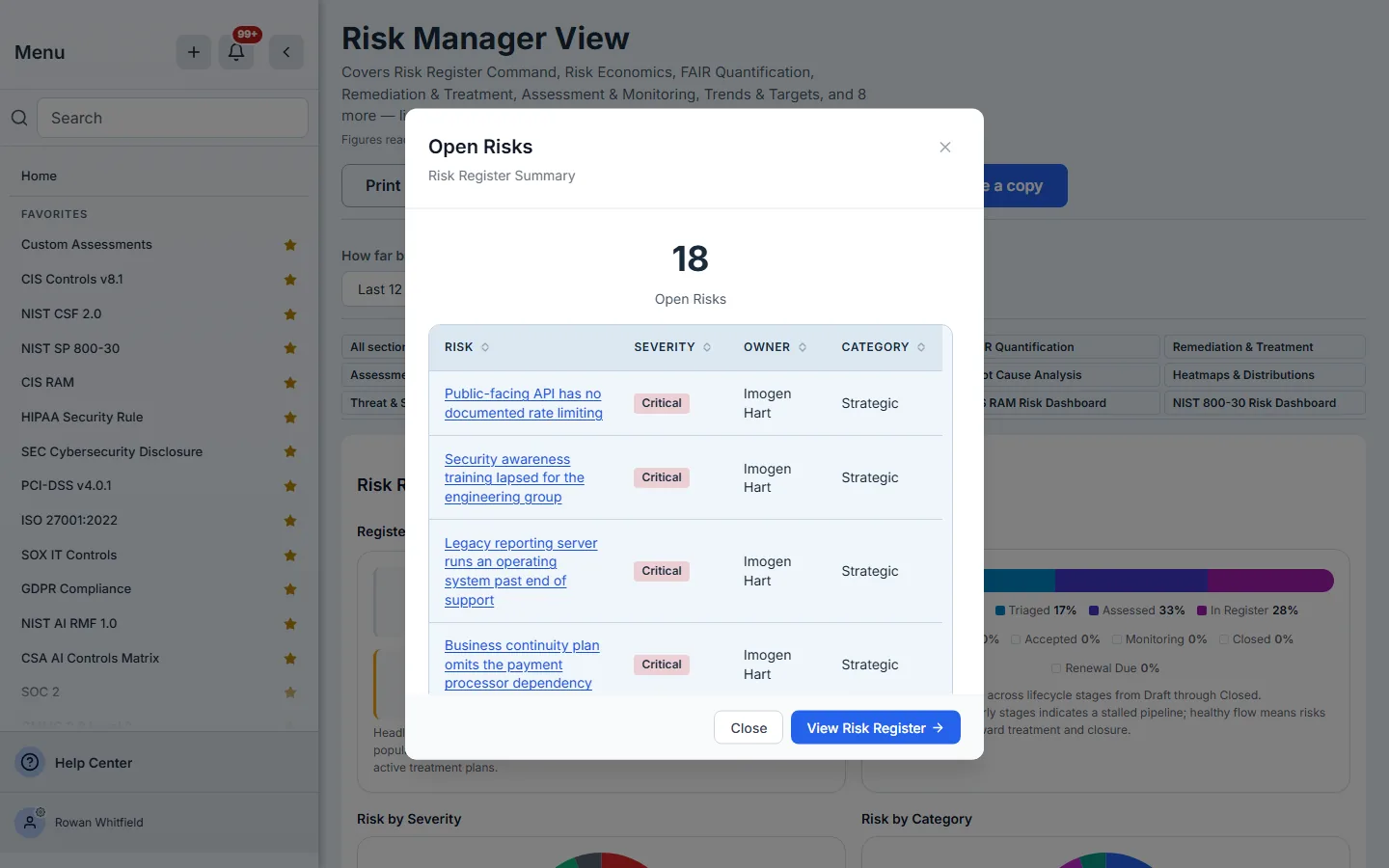Unfavorite Custom Assessments using its star

tap(290, 245)
